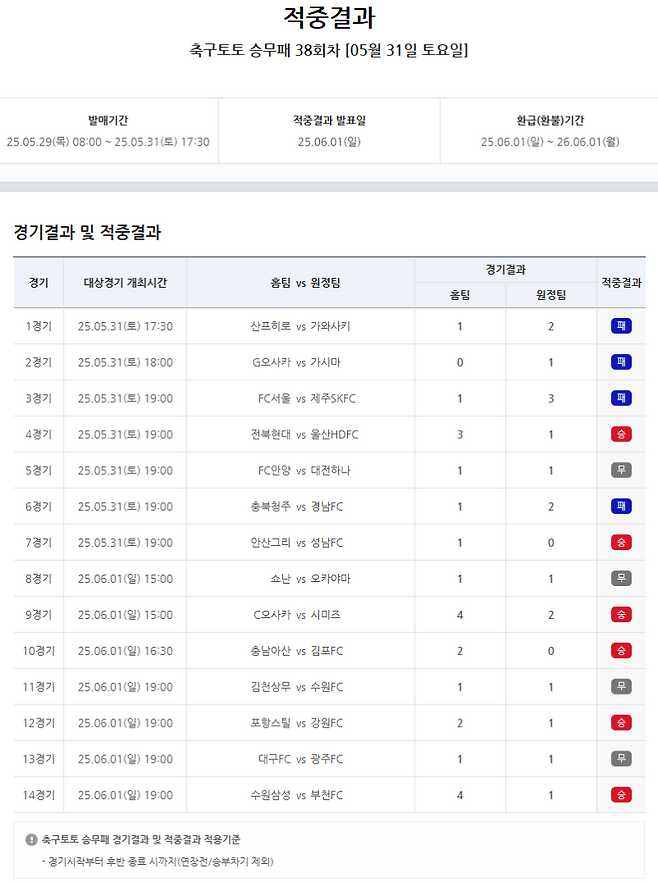Viewport: 658px width, 882px height.
Task: Select the 포항스틸 vs 강원FC match text
Action: point(296,723)
